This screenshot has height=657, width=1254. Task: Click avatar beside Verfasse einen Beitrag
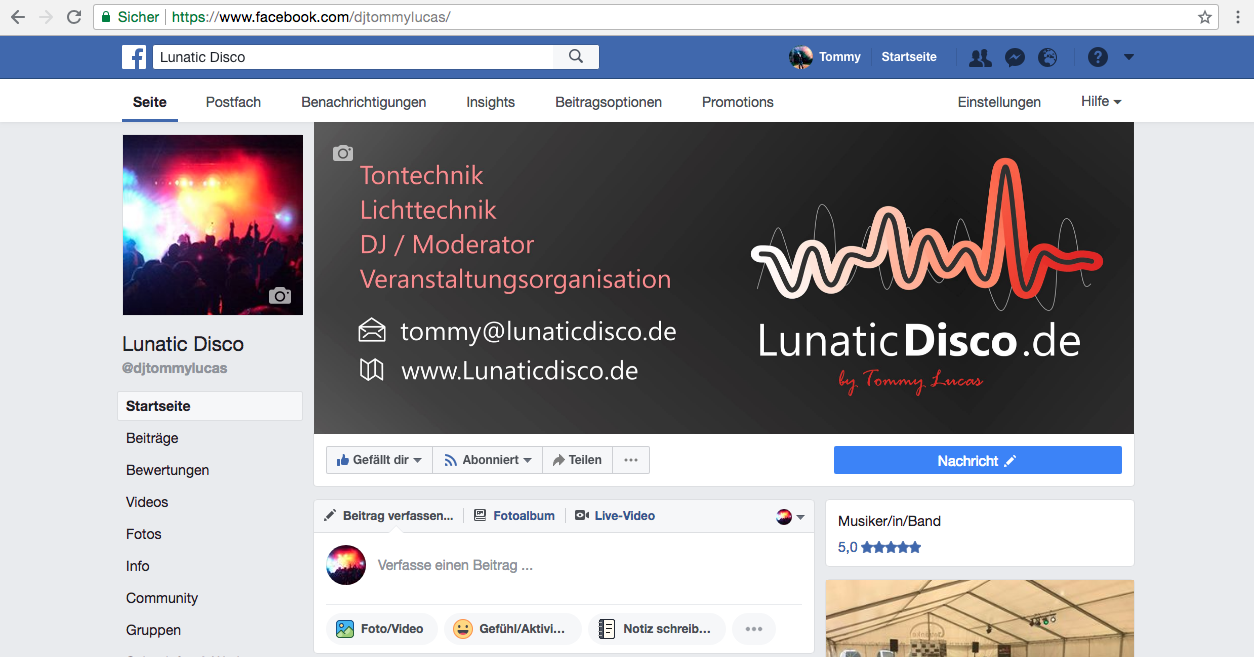click(346, 565)
